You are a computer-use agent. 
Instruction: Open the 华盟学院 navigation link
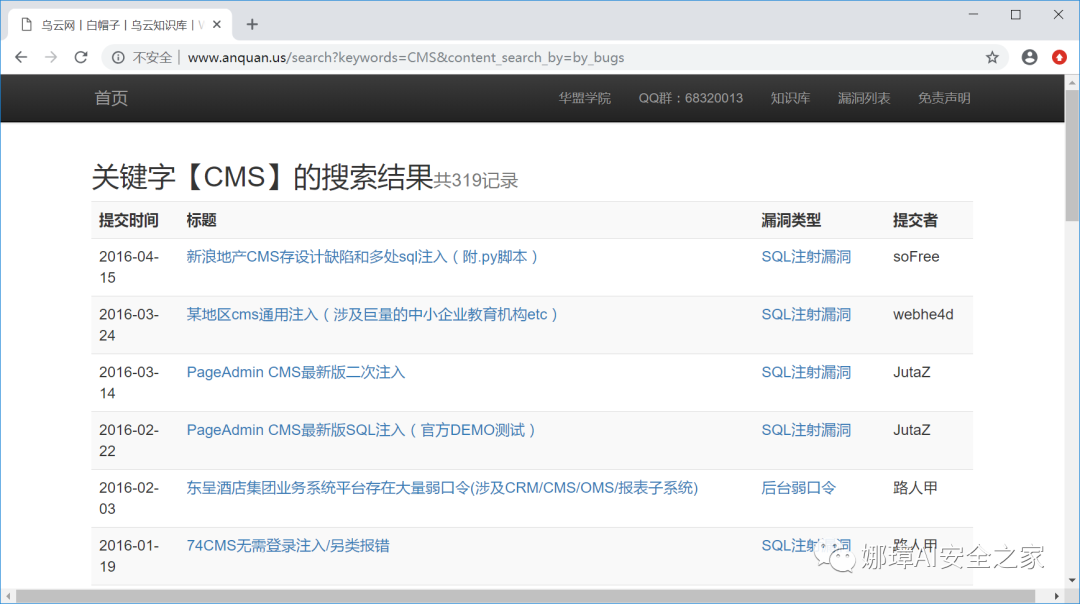[584, 98]
